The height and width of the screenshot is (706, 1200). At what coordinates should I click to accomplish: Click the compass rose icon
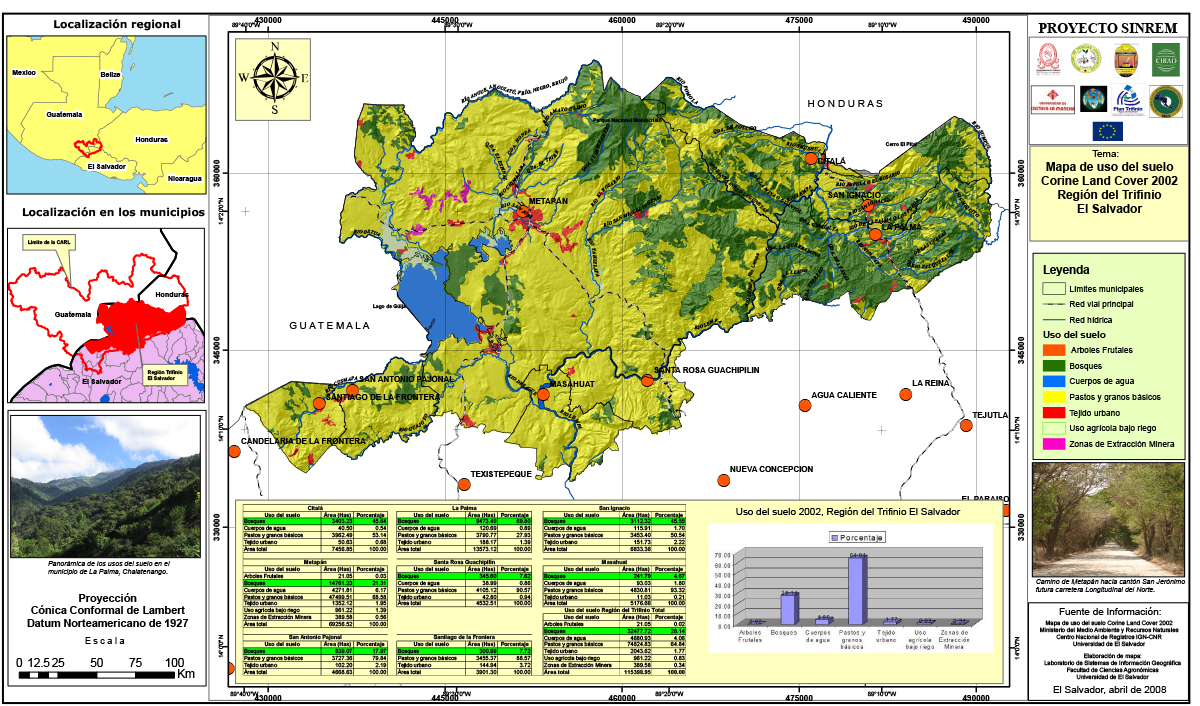274,77
